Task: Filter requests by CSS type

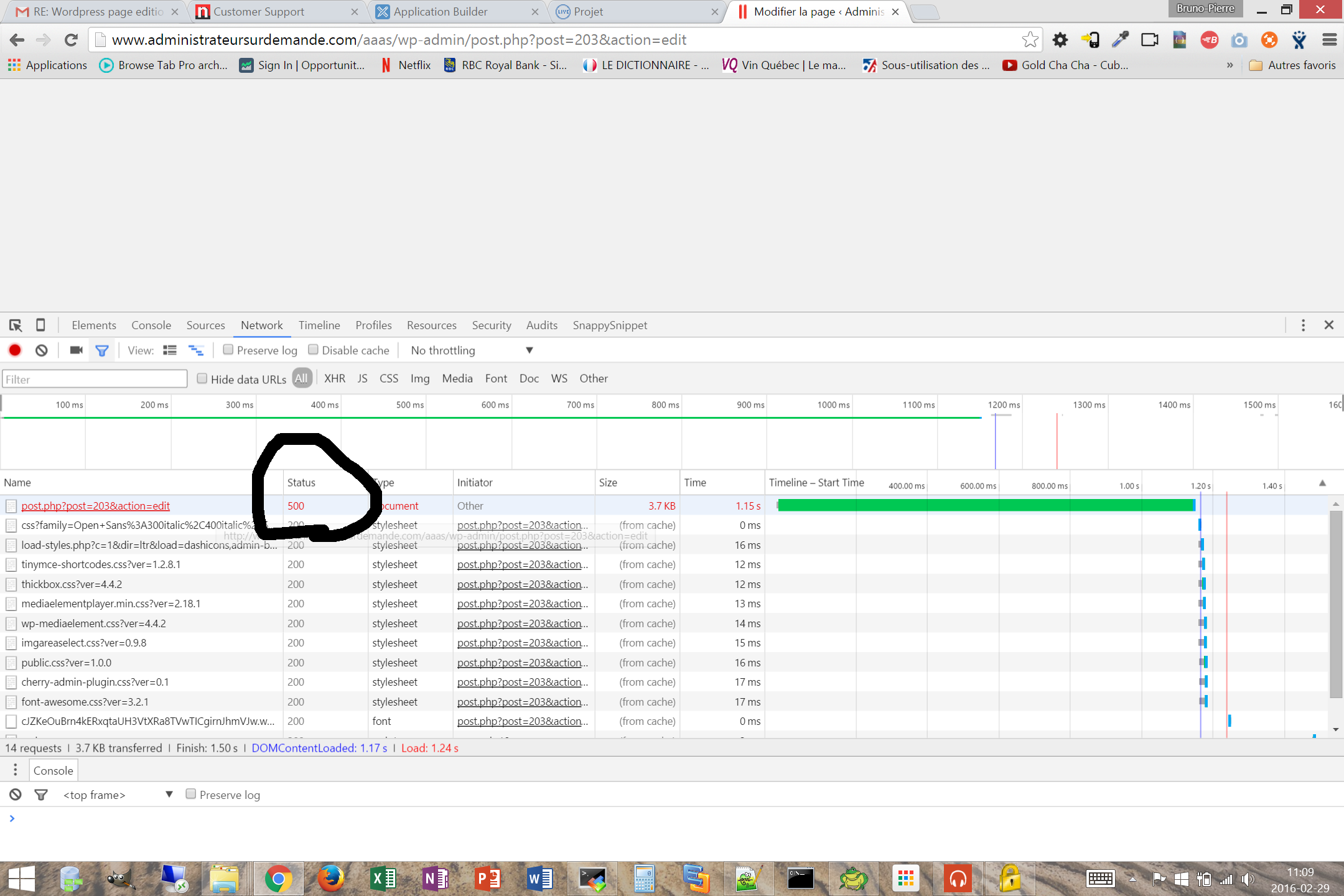Action: click(389, 378)
